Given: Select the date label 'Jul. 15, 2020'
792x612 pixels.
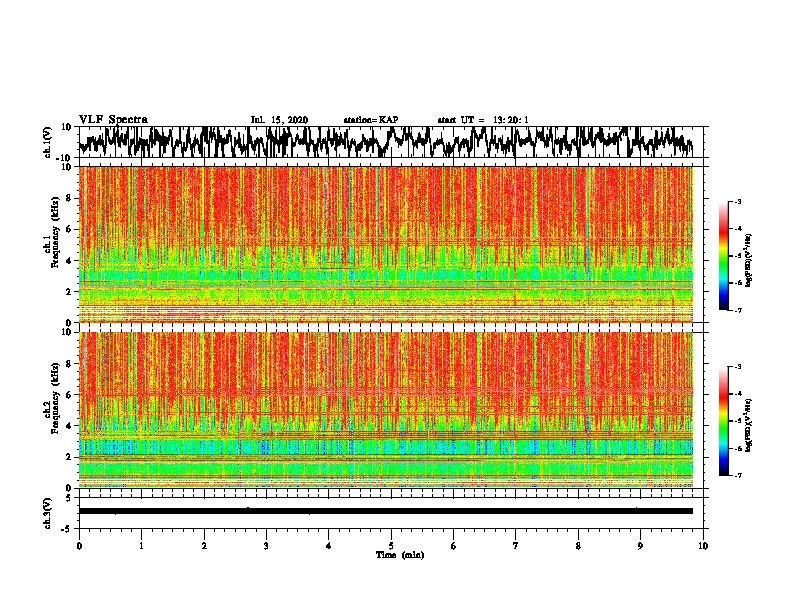Looking at the screenshot, I should tap(279, 120).
